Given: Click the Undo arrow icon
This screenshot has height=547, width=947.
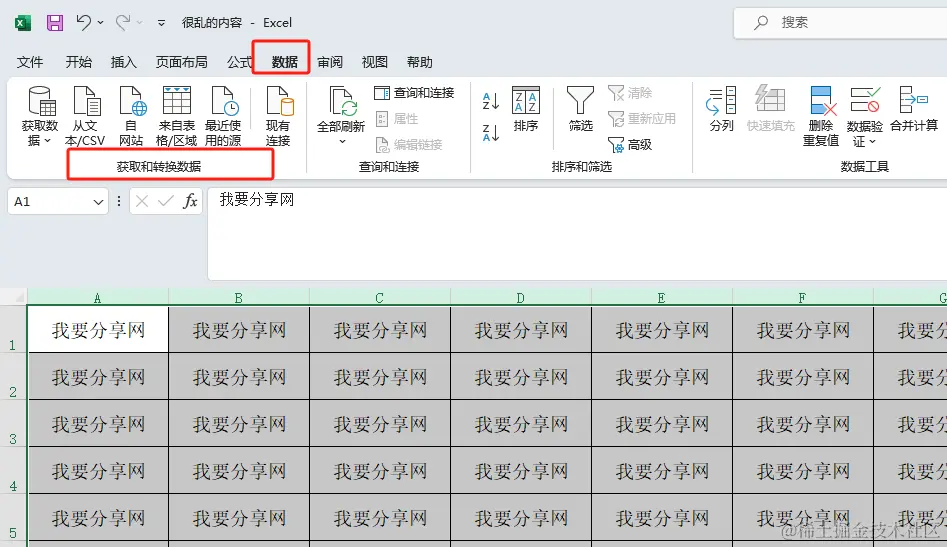Looking at the screenshot, I should [x=83, y=22].
